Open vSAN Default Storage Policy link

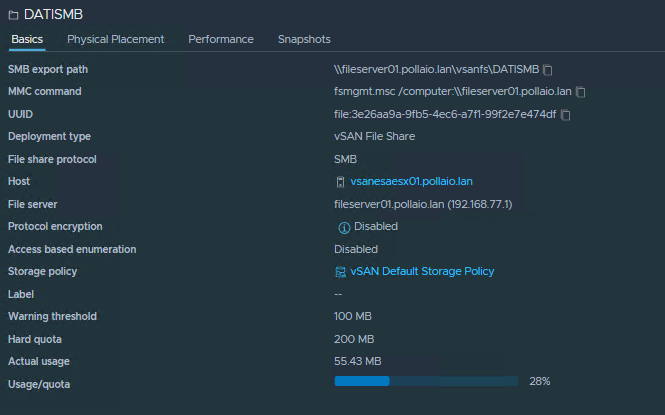422,271
